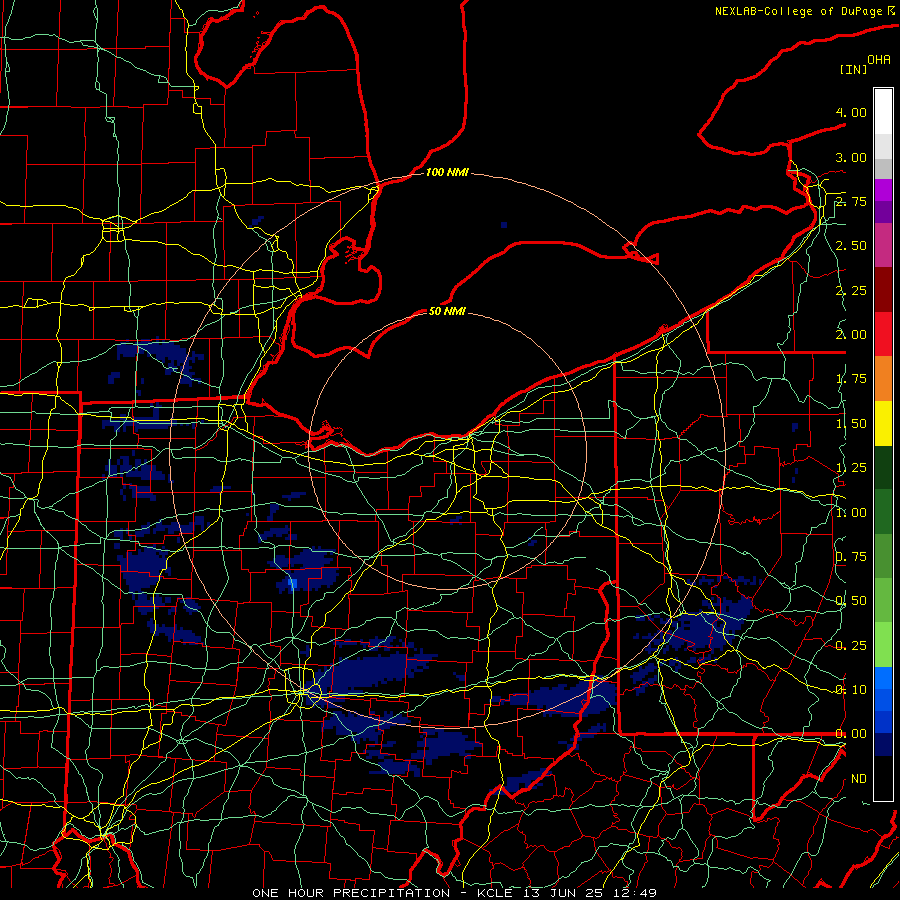The height and width of the screenshot is (900, 900).
Task: Click the 0.25 legend value
Action: point(851,646)
